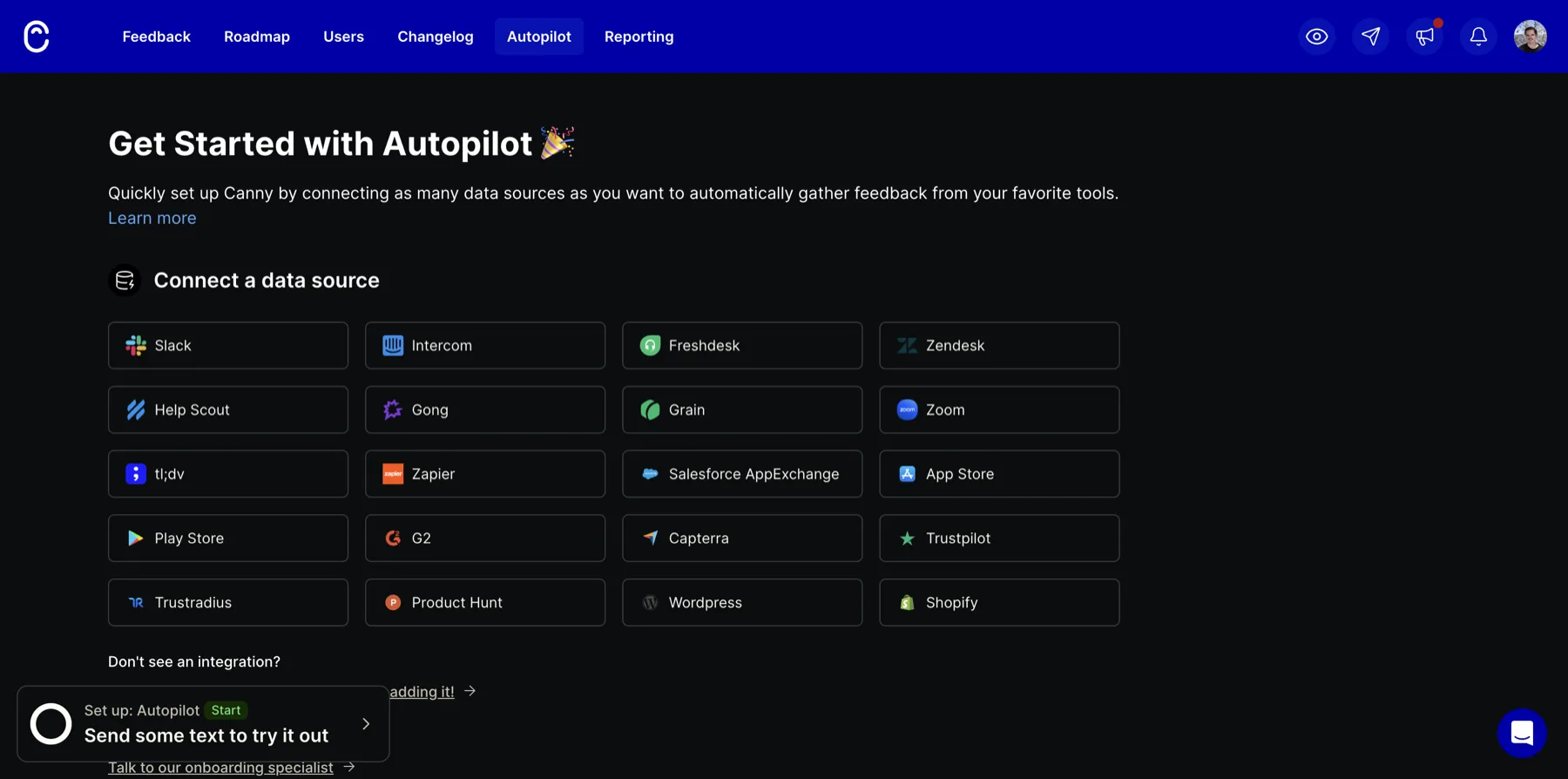Click the database icon beside Connect a data source
The width and height of the screenshot is (1568, 779).
click(x=125, y=281)
